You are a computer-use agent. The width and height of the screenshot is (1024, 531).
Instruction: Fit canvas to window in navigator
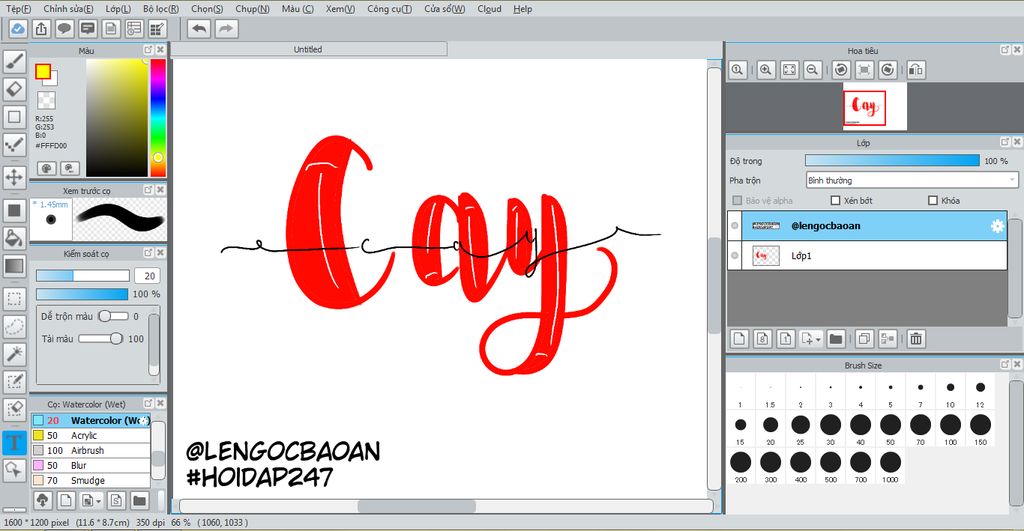[x=789, y=70]
